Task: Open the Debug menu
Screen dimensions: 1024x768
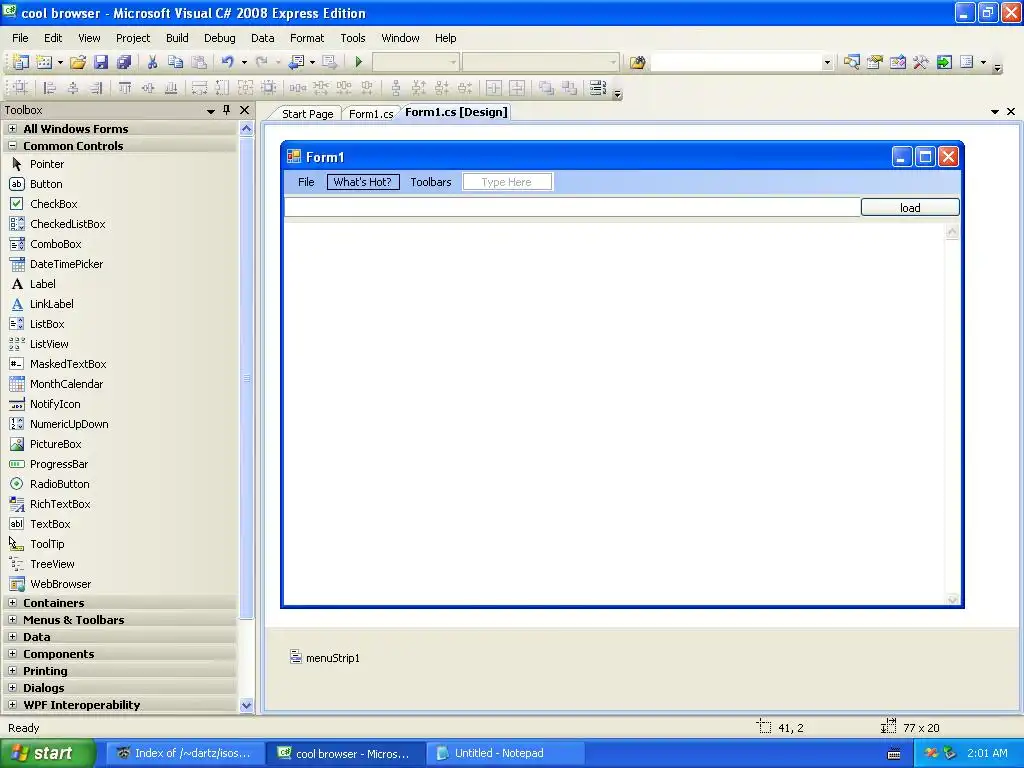Action: coord(219,38)
